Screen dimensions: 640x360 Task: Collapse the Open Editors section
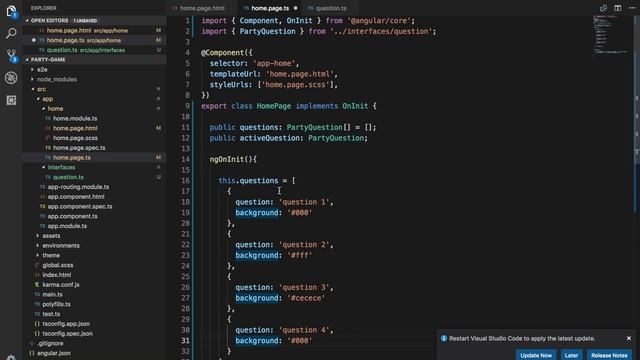pos(95,20)
